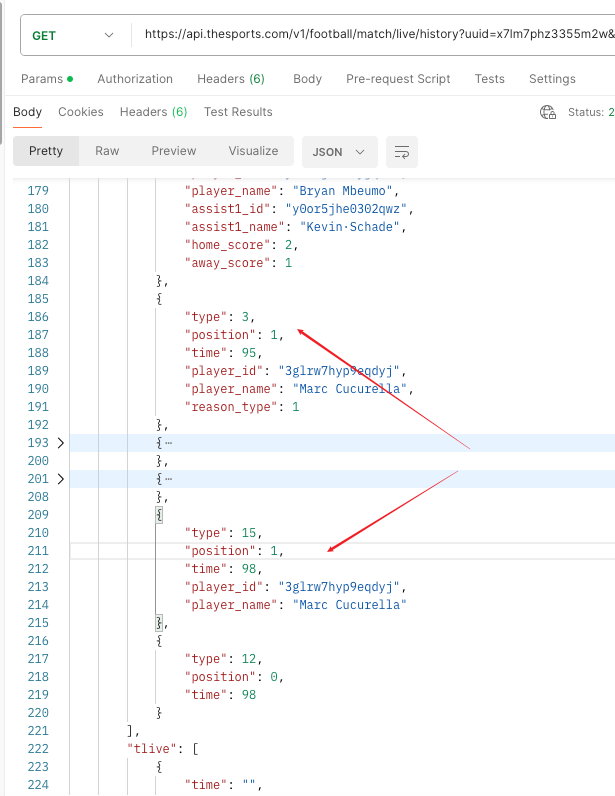This screenshot has height=796, width=615.
Task: Open the Authorization tab
Action: coord(135,79)
